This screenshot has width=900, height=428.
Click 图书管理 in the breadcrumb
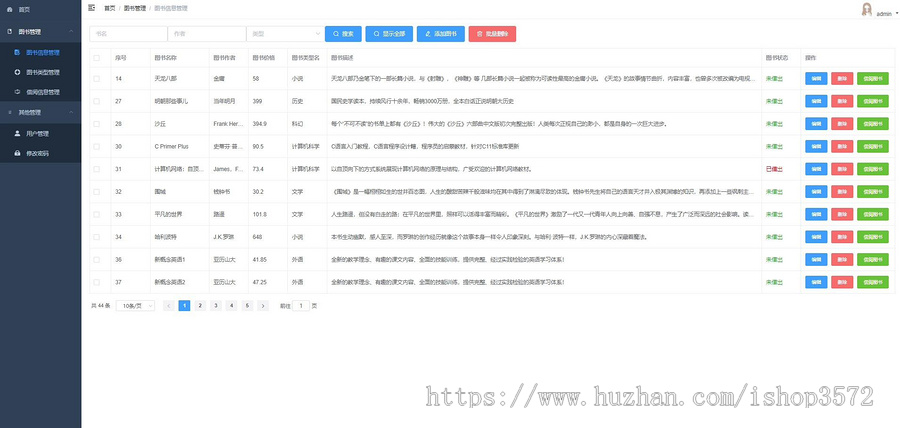coord(135,9)
